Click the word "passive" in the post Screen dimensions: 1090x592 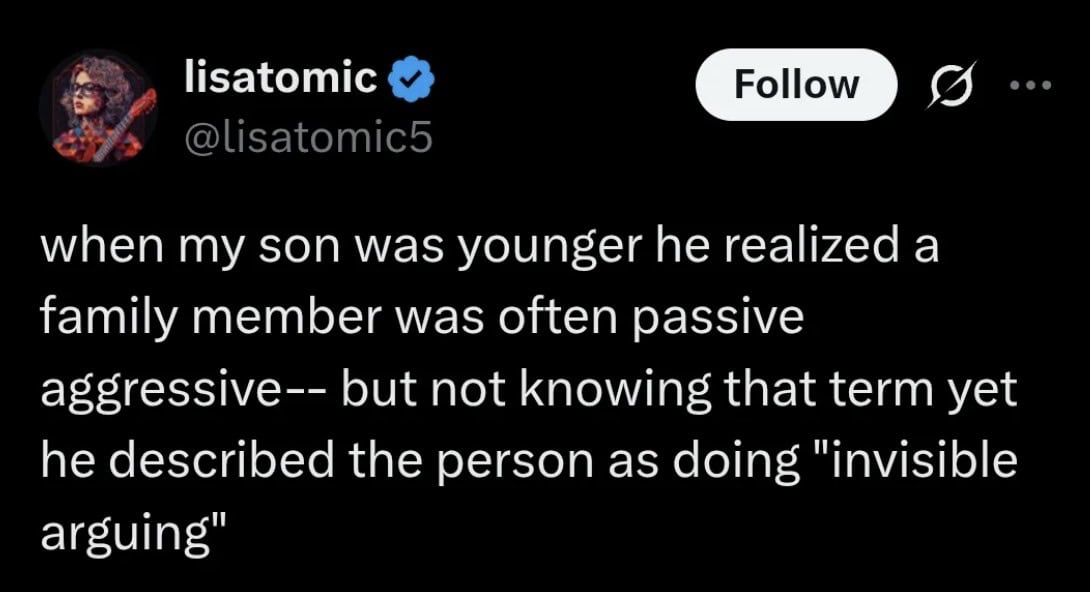[740, 317]
